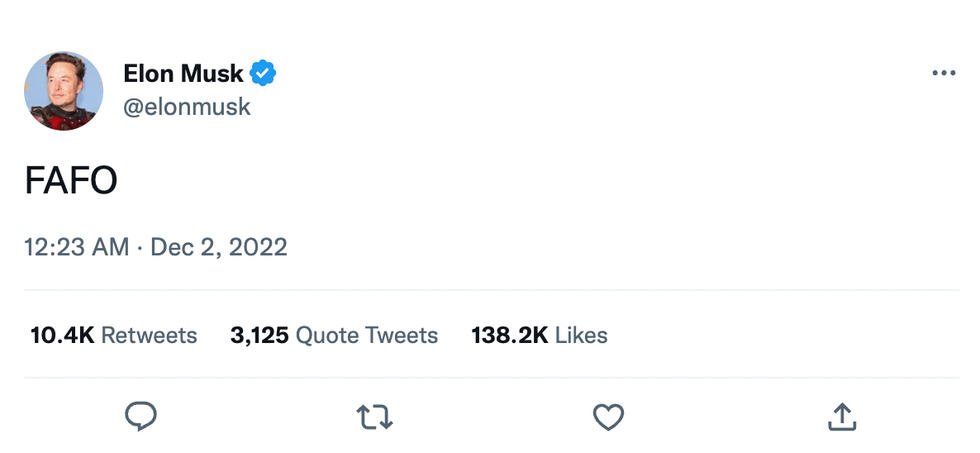
Task: Click the year 2022 in the timestamp
Action: coord(258,247)
